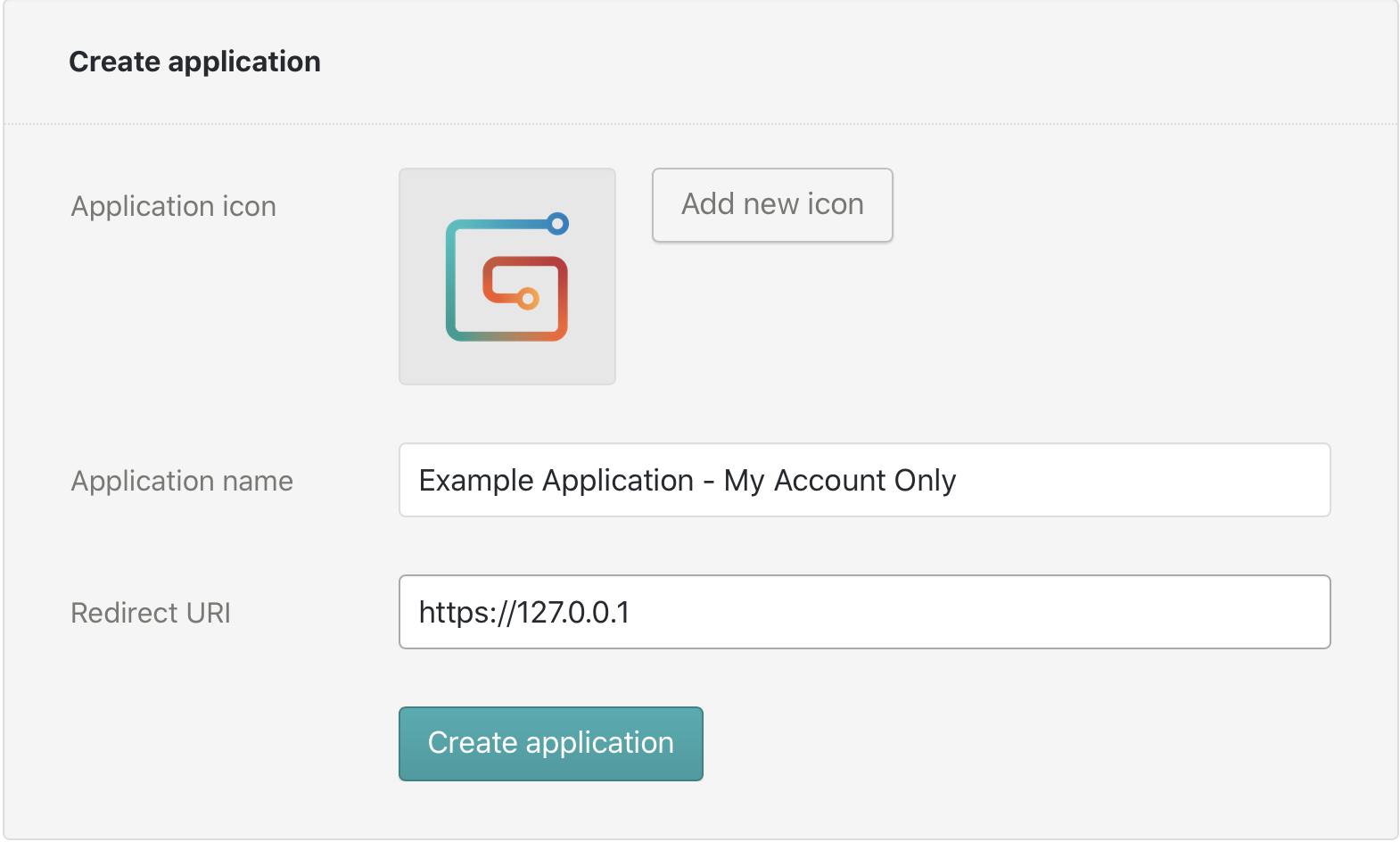1400x842 pixels.
Task: Click the application icon preview thumbnail
Action: pos(506,277)
